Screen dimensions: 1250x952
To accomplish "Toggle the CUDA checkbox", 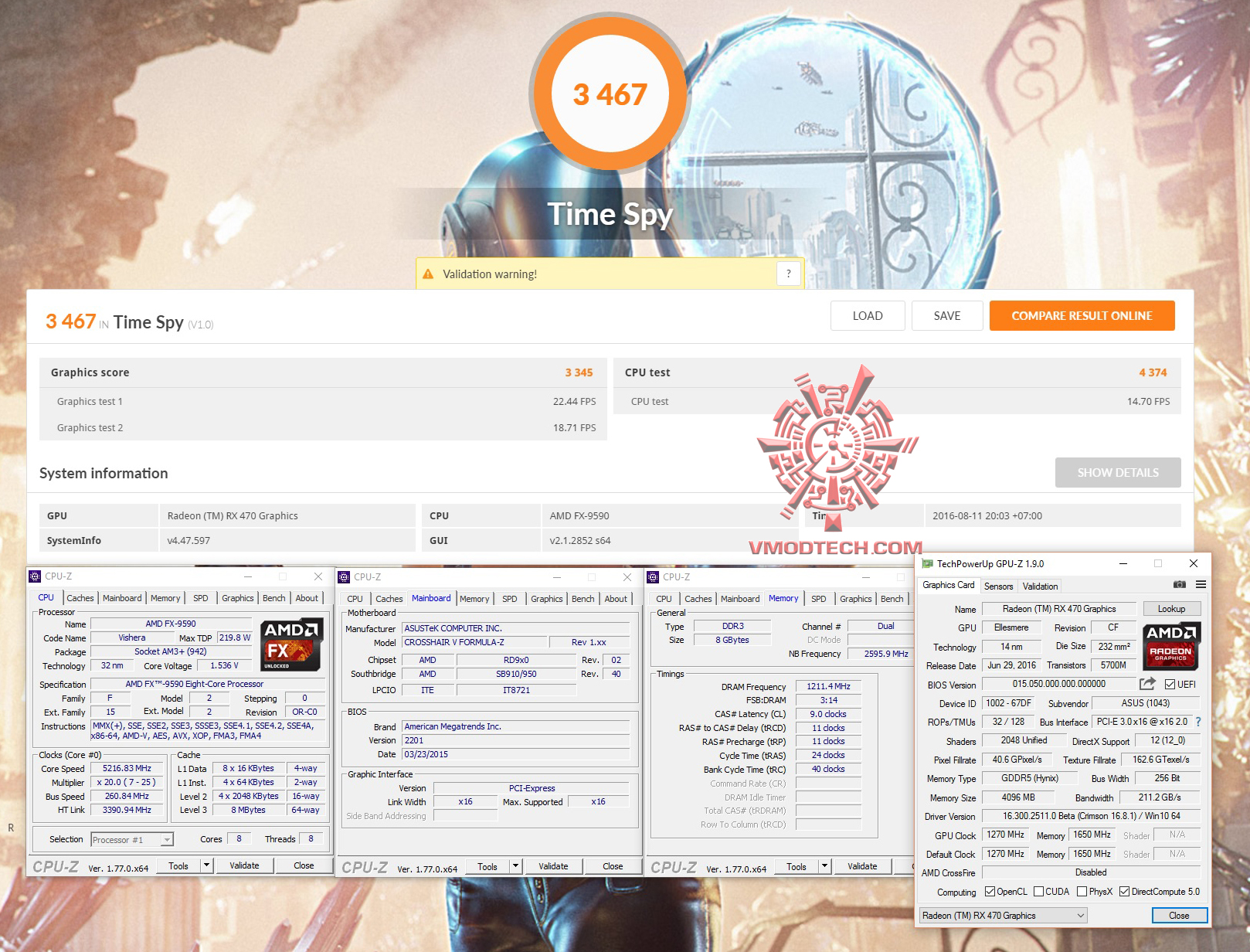I will 1038,892.
